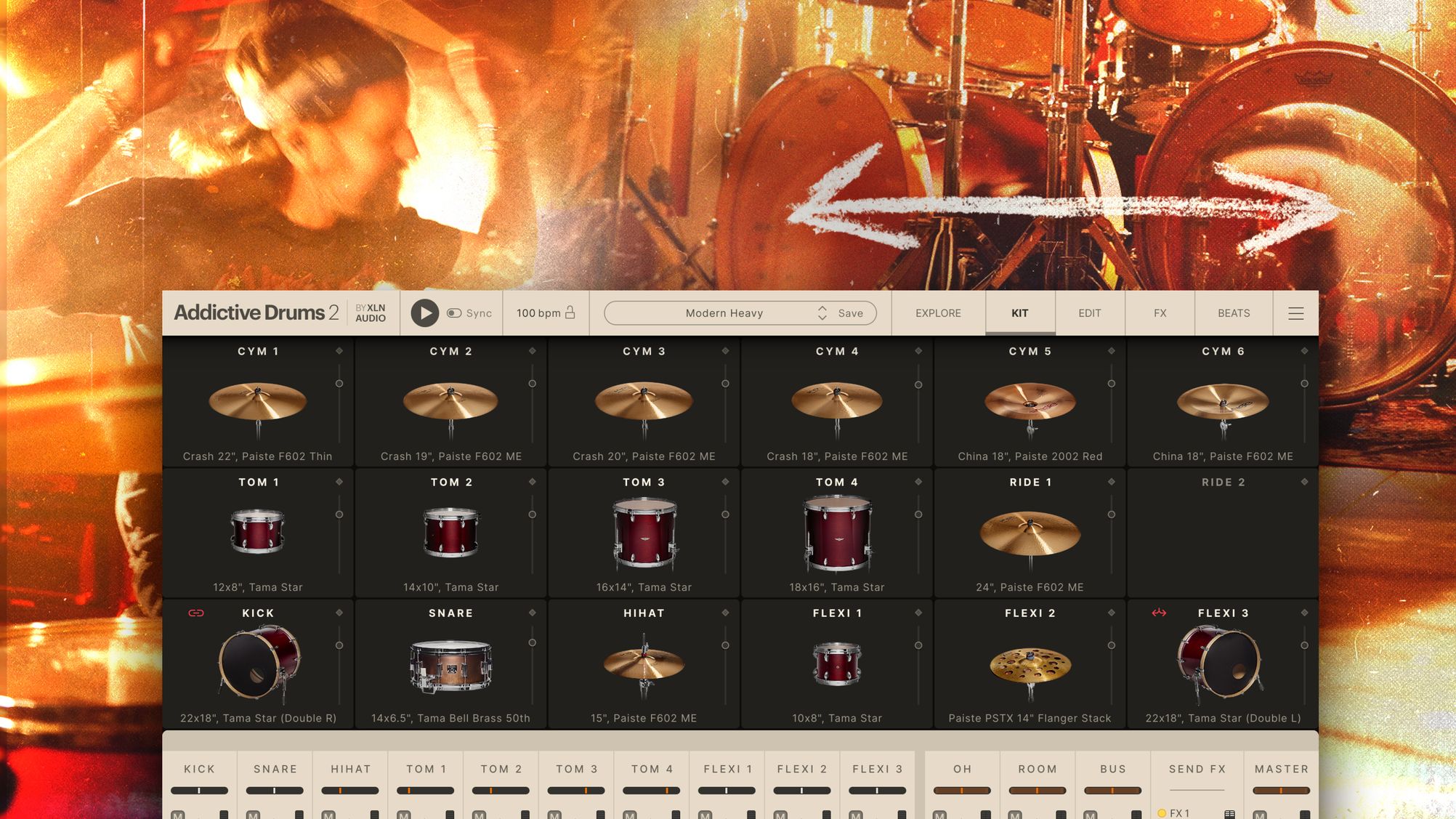Click the diamond icon on the RIDE 1 pad
Viewport: 1456px width, 819px height.
pyautogui.click(x=1110, y=482)
